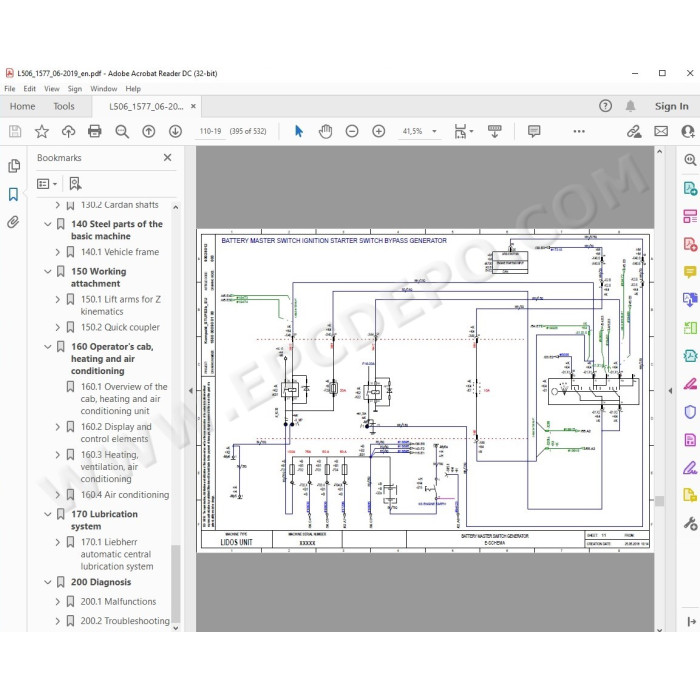Activate the hand pan tool
The width and height of the screenshot is (700, 700).
(325, 131)
